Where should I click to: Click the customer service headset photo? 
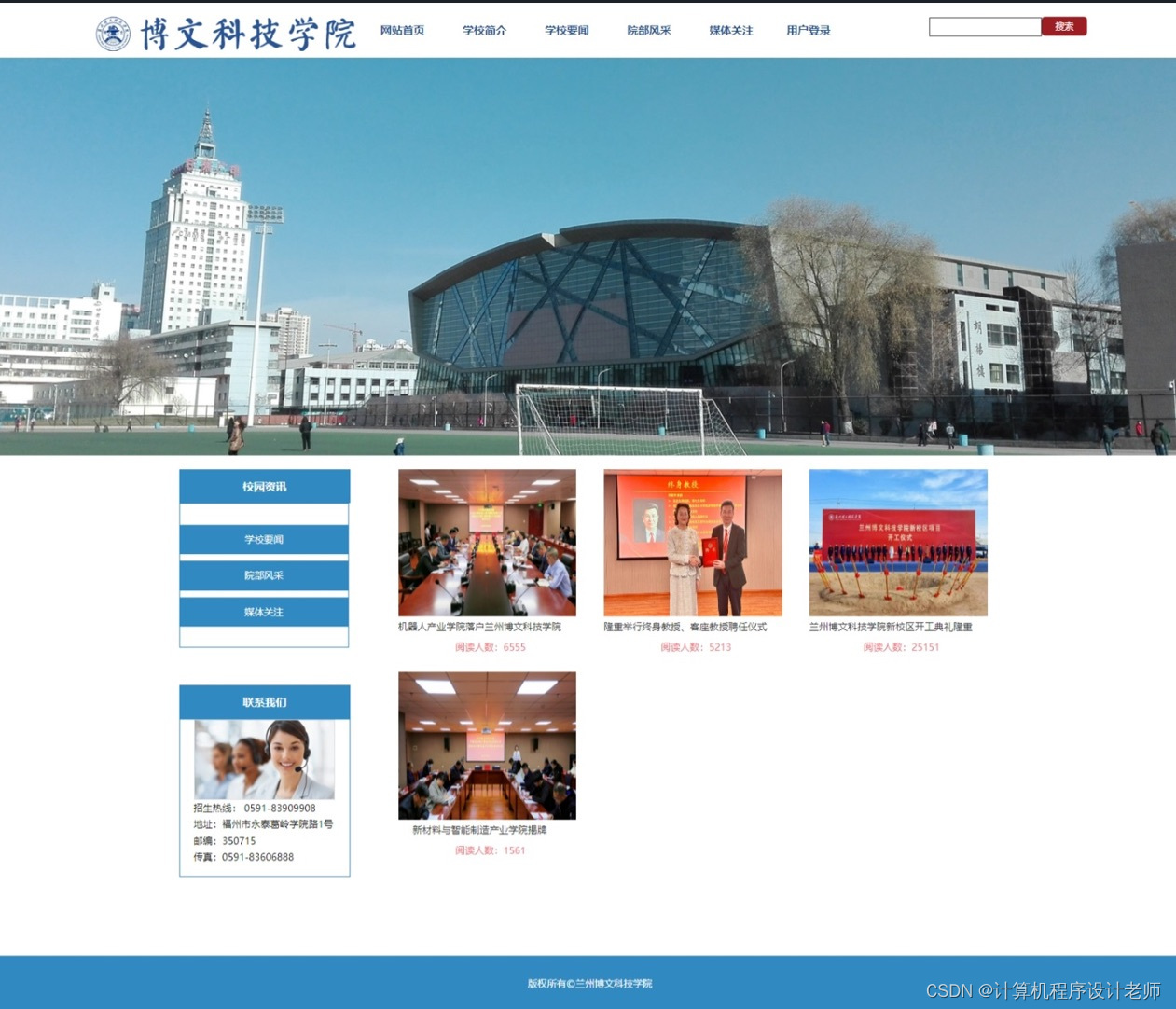click(264, 760)
